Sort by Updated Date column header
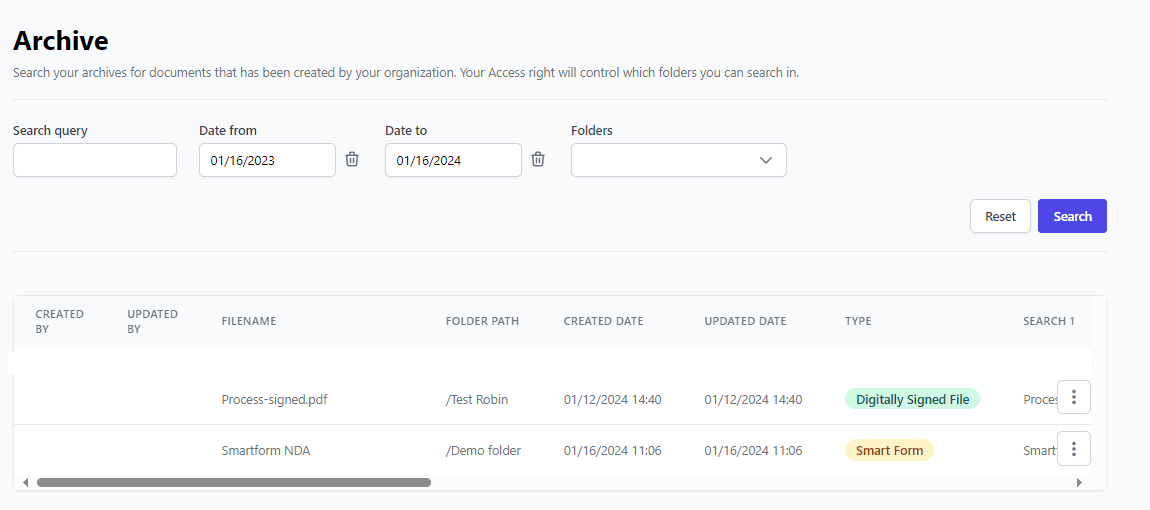Viewport: 1150px width, 510px height. pos(745,321)
